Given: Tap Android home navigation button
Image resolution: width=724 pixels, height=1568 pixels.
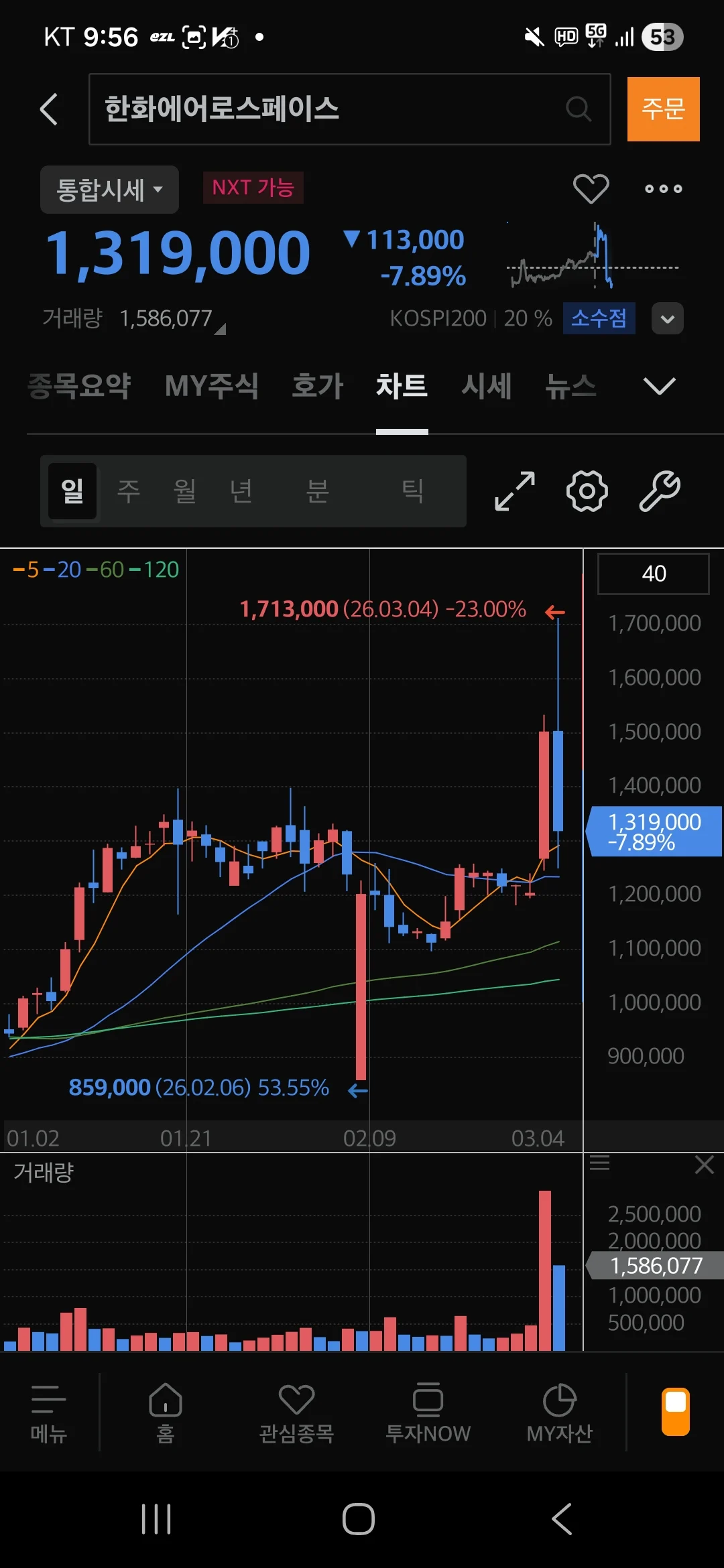Looking at the screenshot, I should (x=359, y=1518).
